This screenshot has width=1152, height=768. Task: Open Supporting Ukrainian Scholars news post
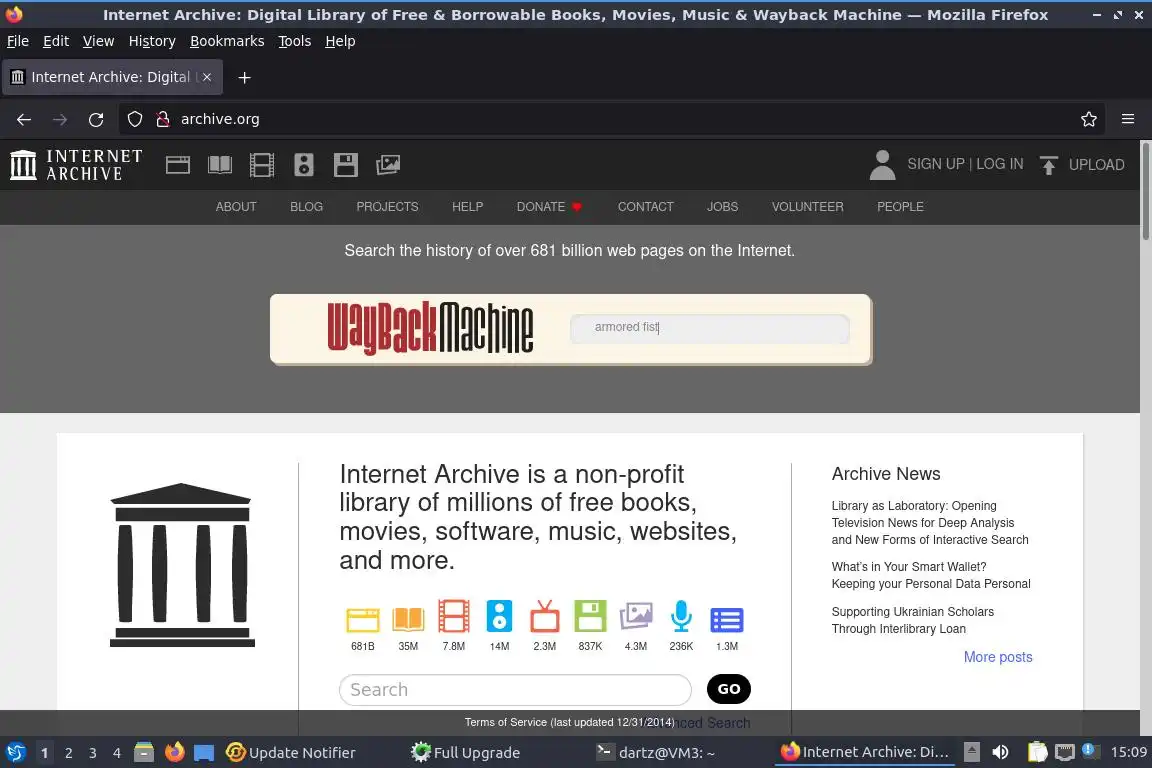912,620
